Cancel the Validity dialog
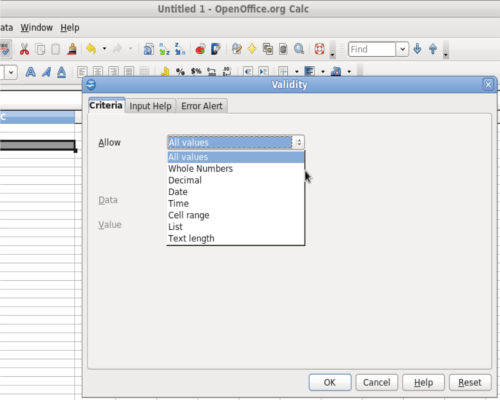This screenshot has width=500, height=400. point(376,382)
